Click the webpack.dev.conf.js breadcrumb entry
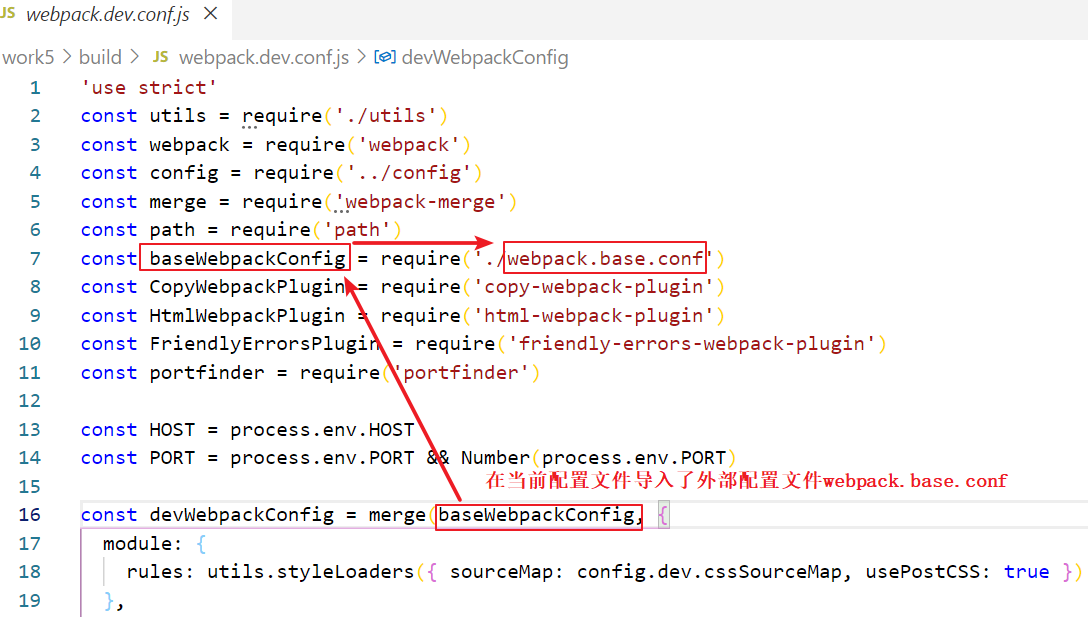The image size is (1088, 617). click(x=264, y=58)
